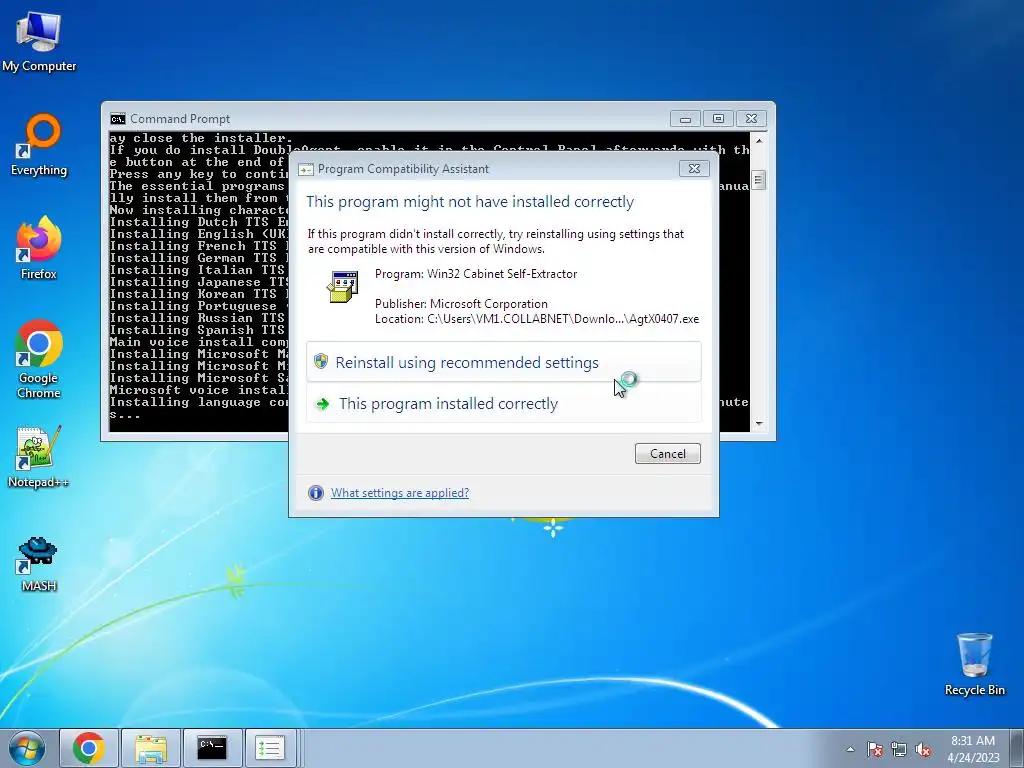
Task: Minimize the Command Prompt window
Action: coord(685,119)
